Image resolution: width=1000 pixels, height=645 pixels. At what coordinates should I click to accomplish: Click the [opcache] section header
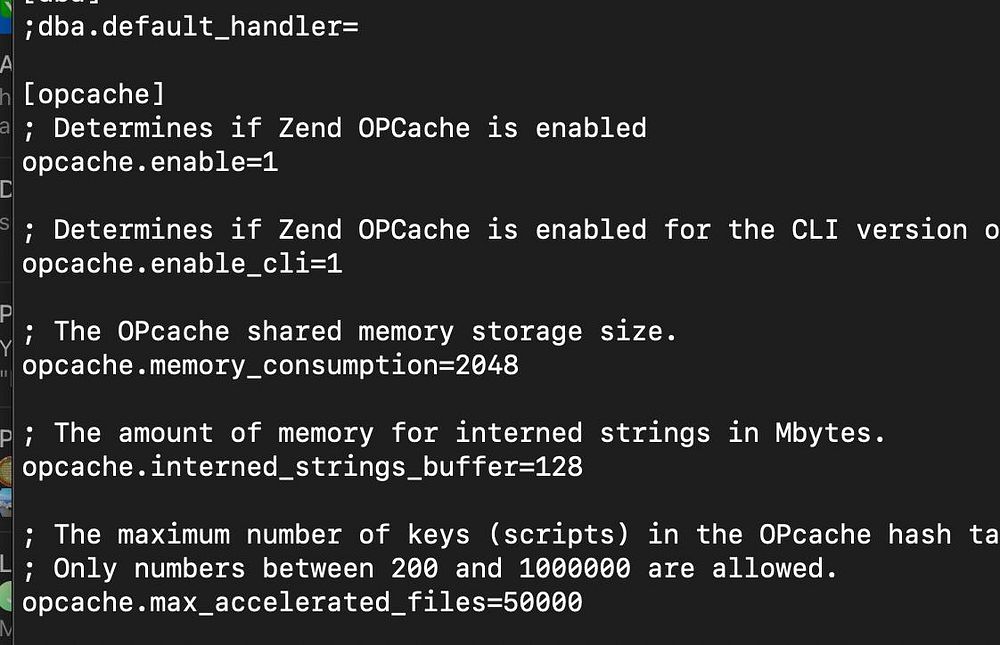tap(94, 94)
